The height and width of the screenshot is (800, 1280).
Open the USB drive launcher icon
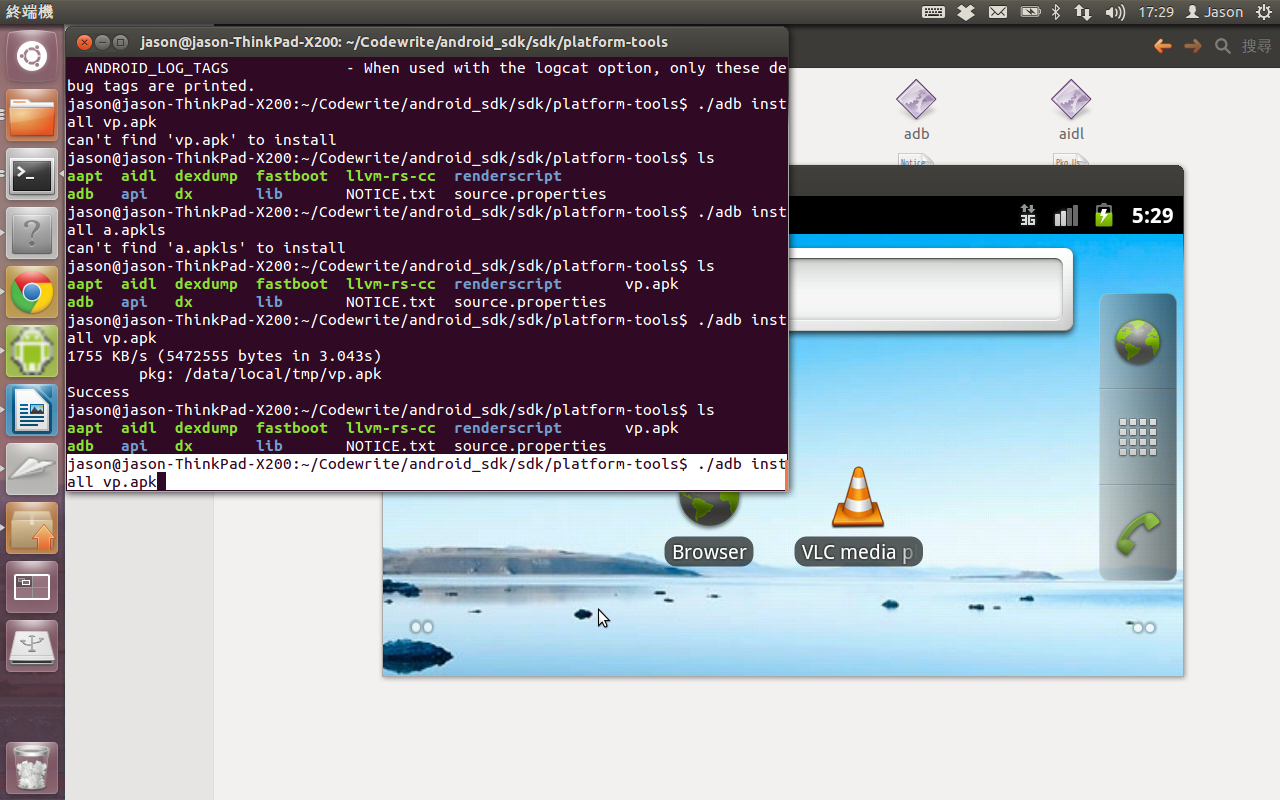[32, 646]
